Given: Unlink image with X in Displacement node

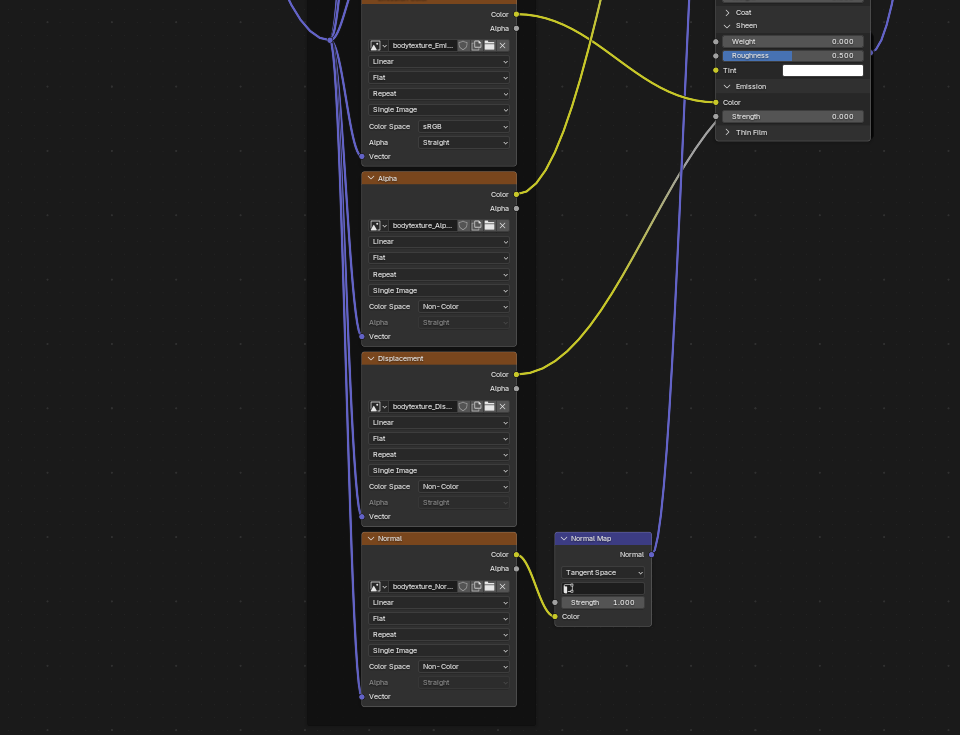Looking at the screenshot, I should 503,406.
